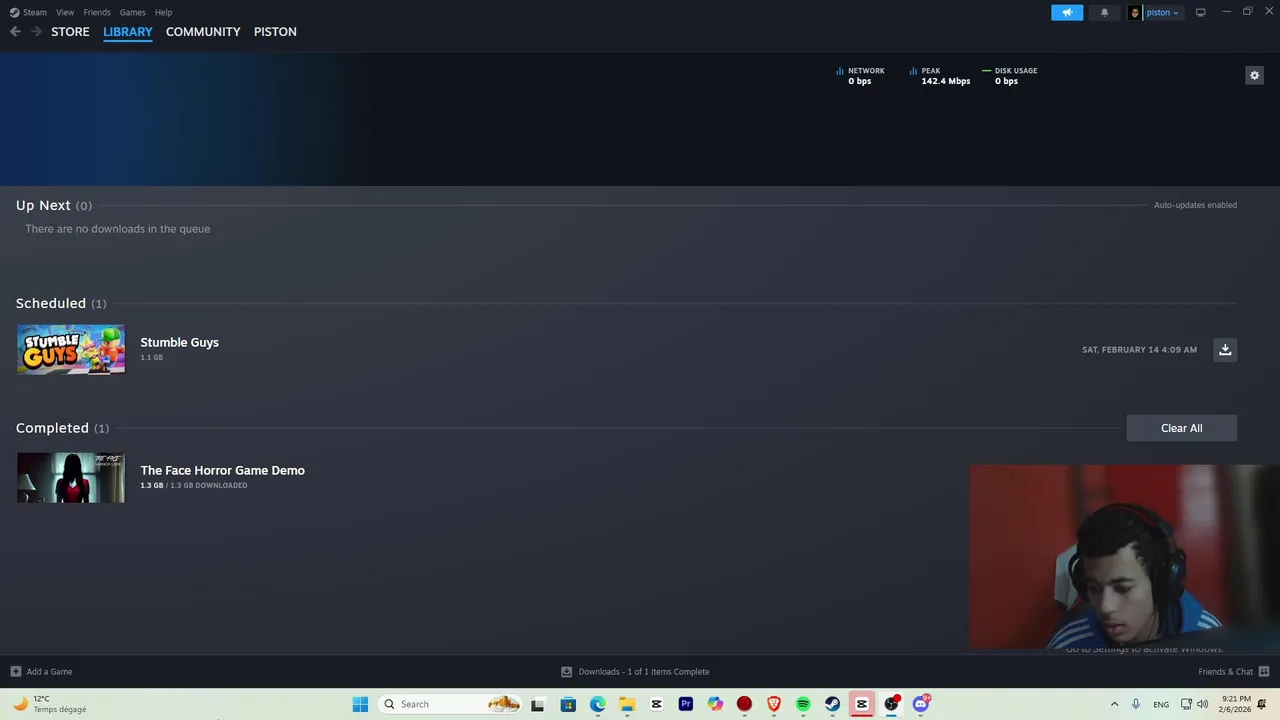Click the PEAK 142.4 Mbps stat

click(x=939, y=76)
